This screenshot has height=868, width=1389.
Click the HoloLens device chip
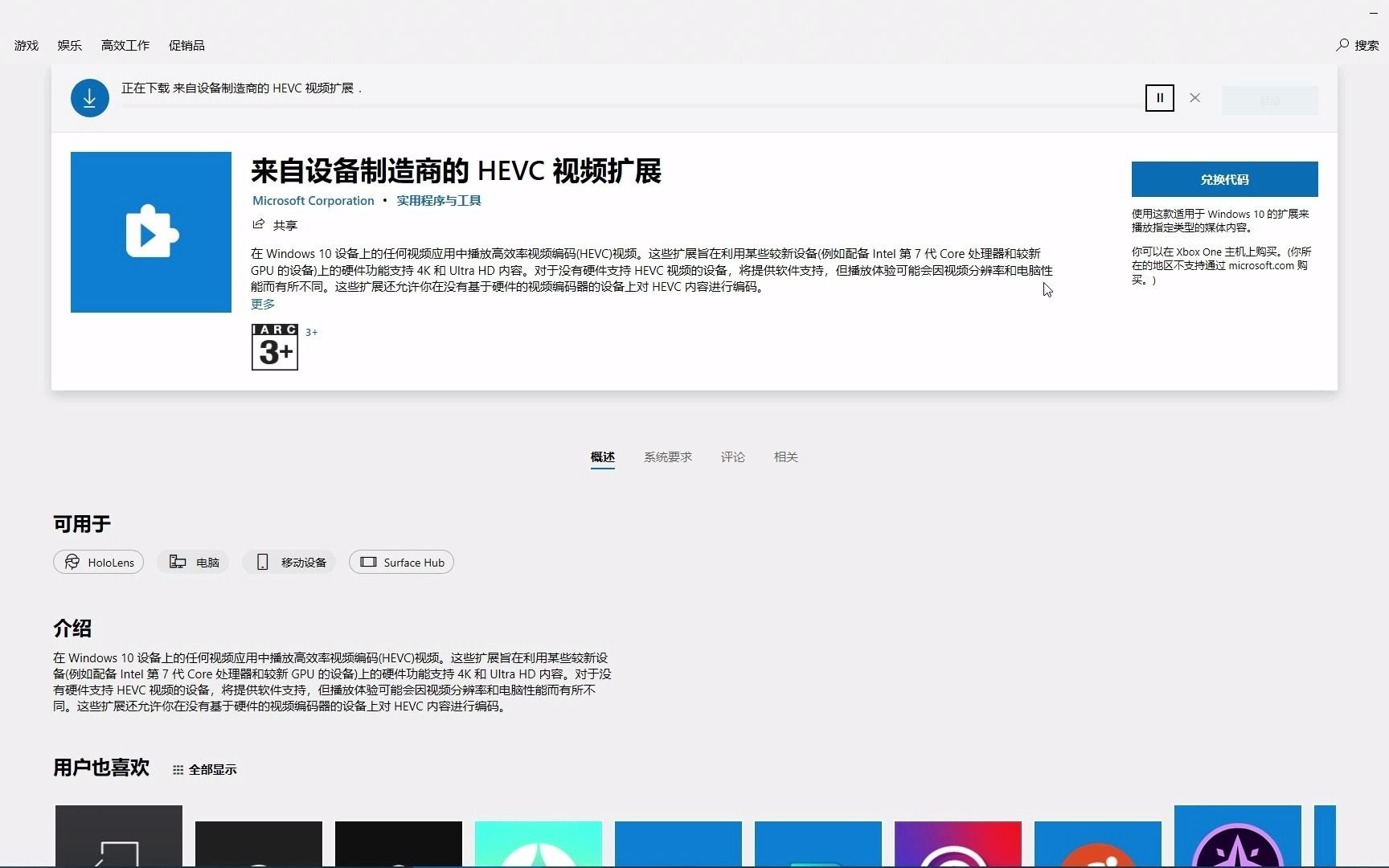click(99, 562)
